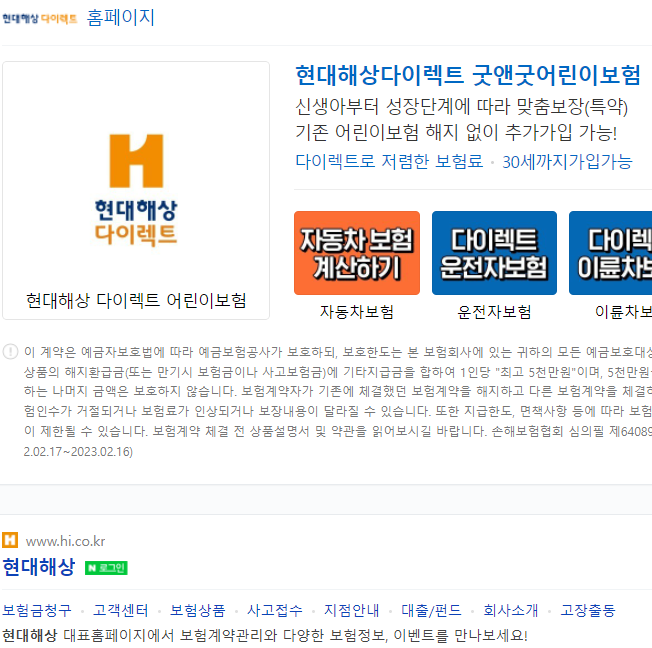This screenshot has height=648, width=652.
Task: Go to 지점안내 sublink
Action: 352,610
